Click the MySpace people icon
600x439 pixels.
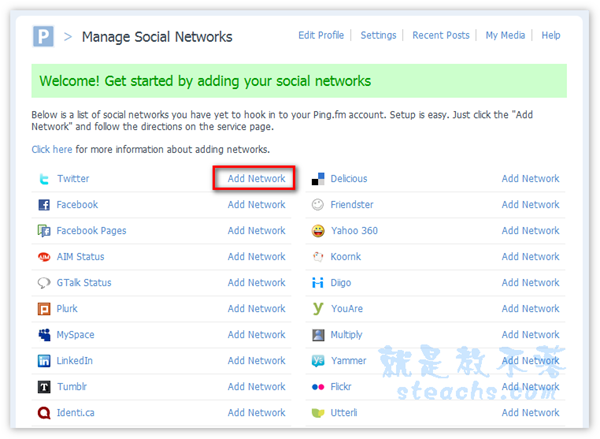coord(44,335)
